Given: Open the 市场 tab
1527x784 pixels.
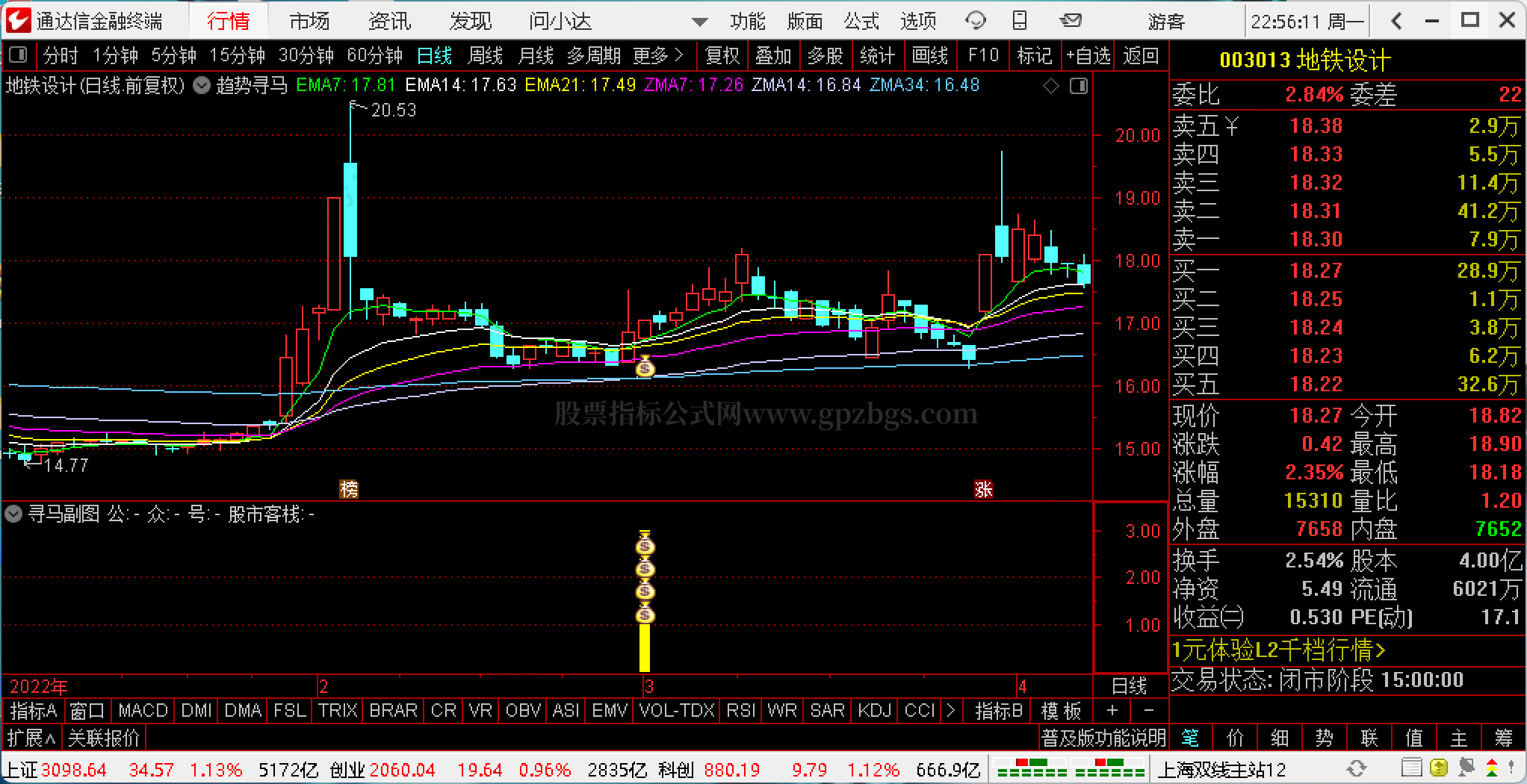Looking at the screenshot, I should (309, 21).
